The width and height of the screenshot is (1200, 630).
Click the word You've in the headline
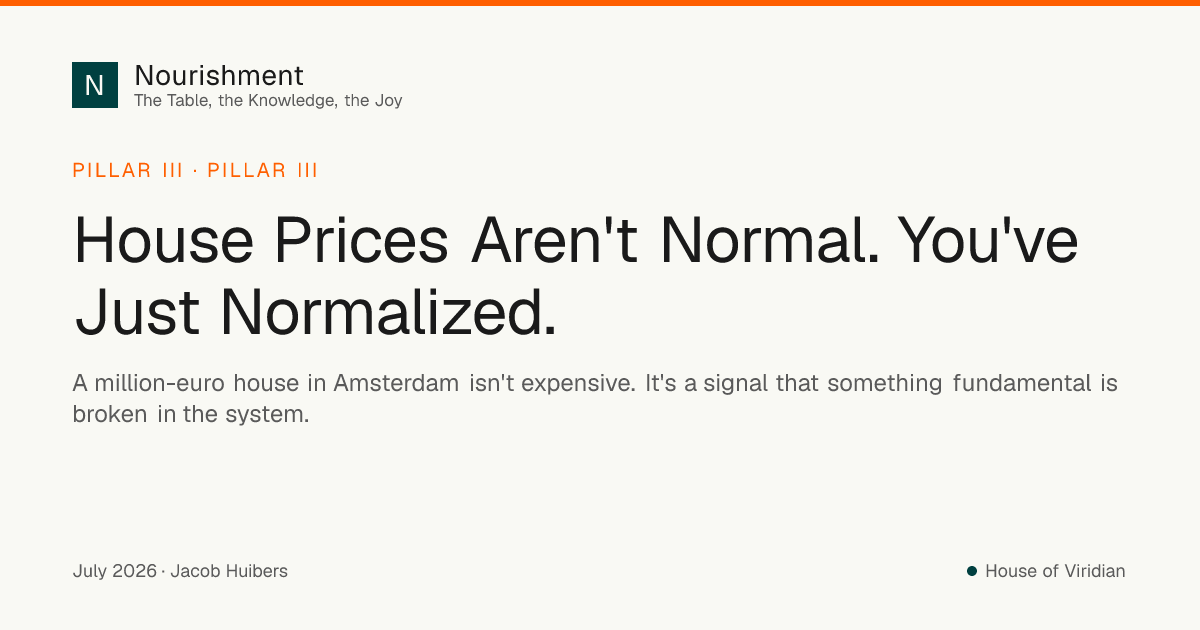[988, 241]
